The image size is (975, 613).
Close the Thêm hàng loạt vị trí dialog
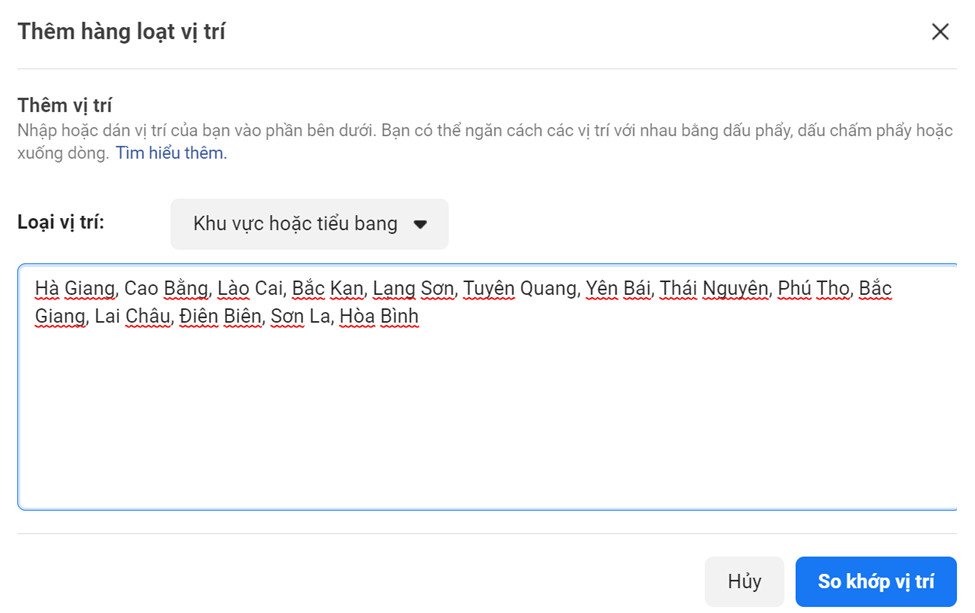point(940,32)
